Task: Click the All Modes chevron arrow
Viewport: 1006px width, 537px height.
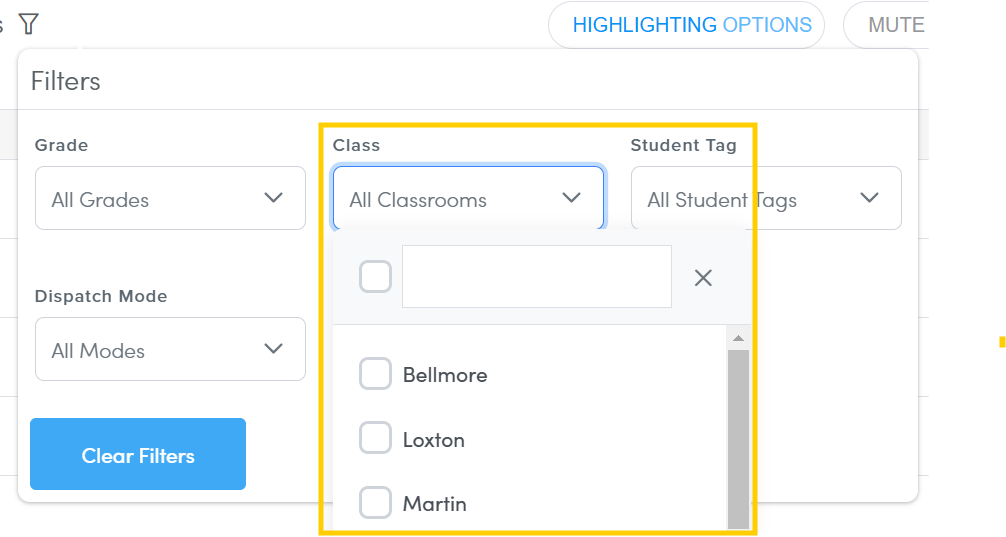Action: (274, 348)
